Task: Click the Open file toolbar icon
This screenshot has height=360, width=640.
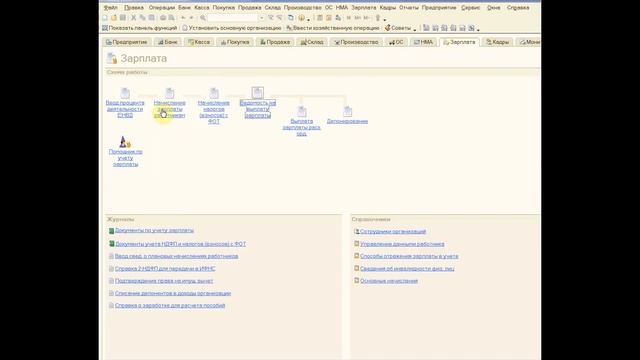Action: pos(113,18)
